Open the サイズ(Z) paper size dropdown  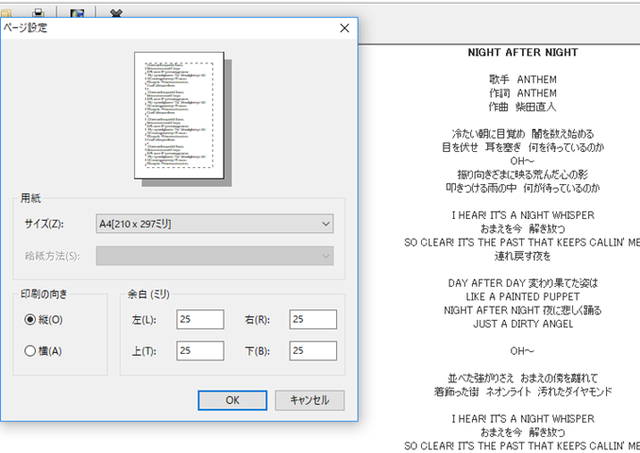click(215, 224)
